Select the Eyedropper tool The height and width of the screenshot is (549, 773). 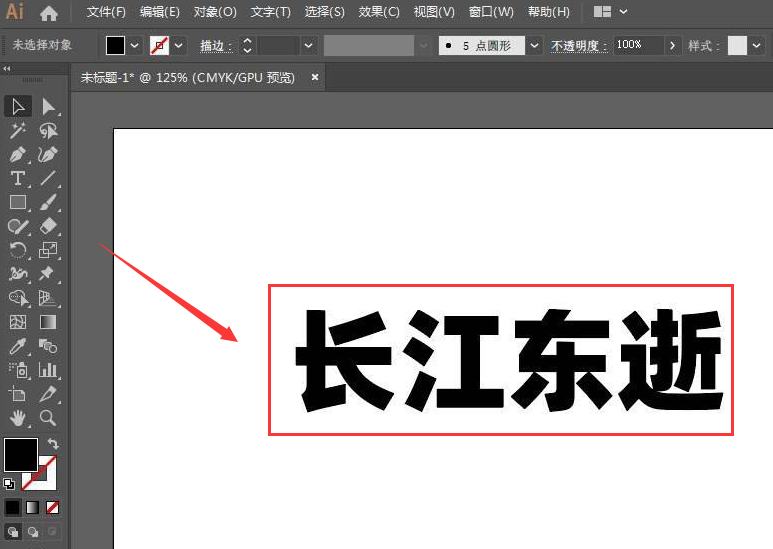17,347
